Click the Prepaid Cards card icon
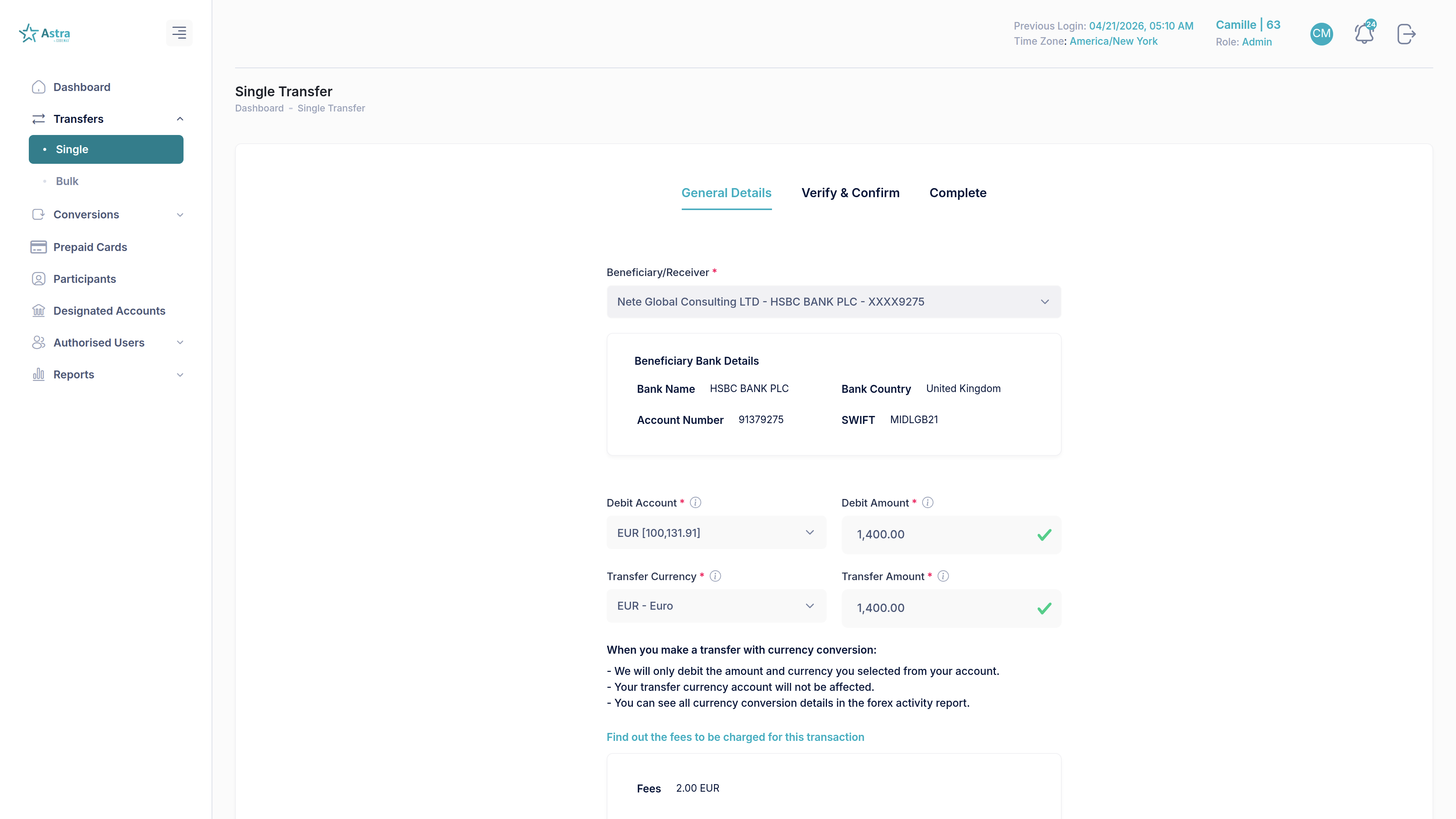The width and height of the screenshot is (1456, 819). pyautogui.click(x=38, y=247)
